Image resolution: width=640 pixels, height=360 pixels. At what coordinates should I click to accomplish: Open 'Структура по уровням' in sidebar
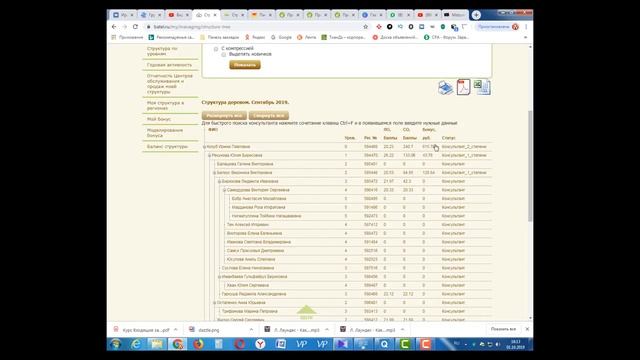click(x=162, y=51)
